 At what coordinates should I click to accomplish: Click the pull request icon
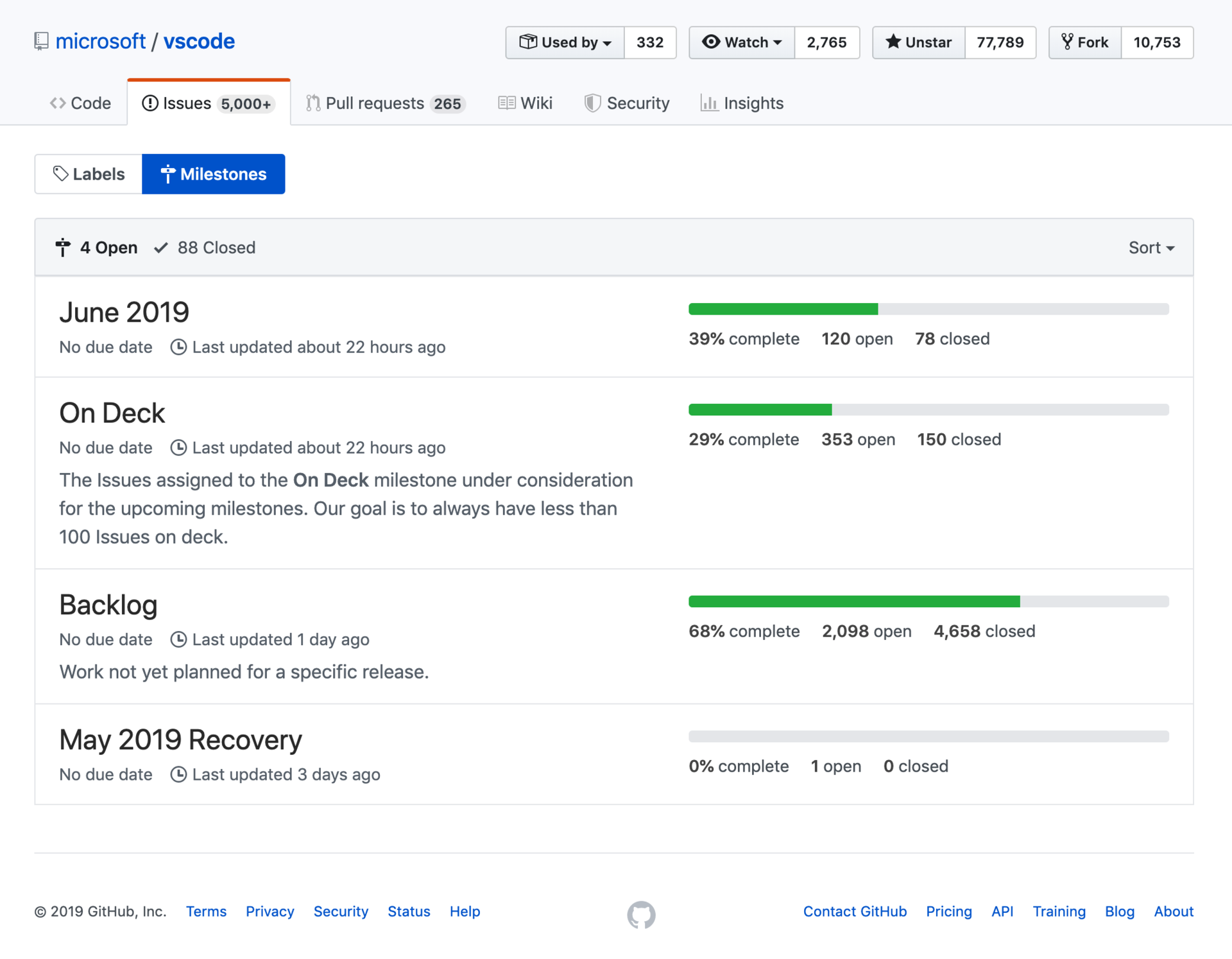pos(312,103)
